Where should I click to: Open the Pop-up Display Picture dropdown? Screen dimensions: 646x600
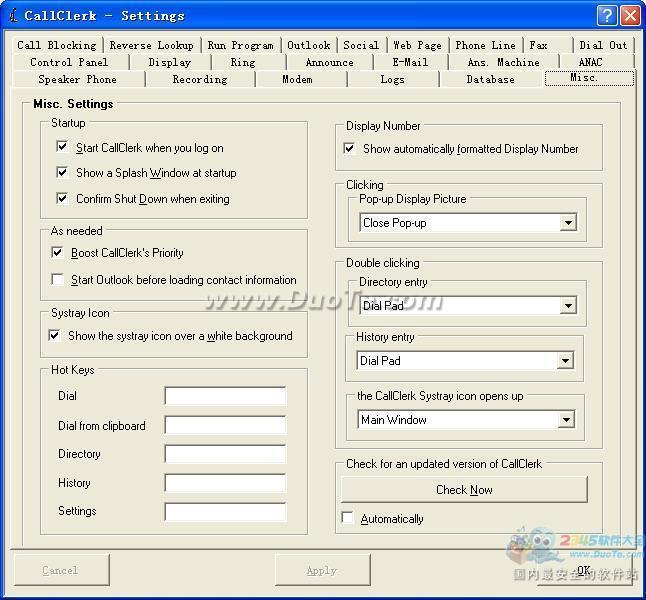568,223
